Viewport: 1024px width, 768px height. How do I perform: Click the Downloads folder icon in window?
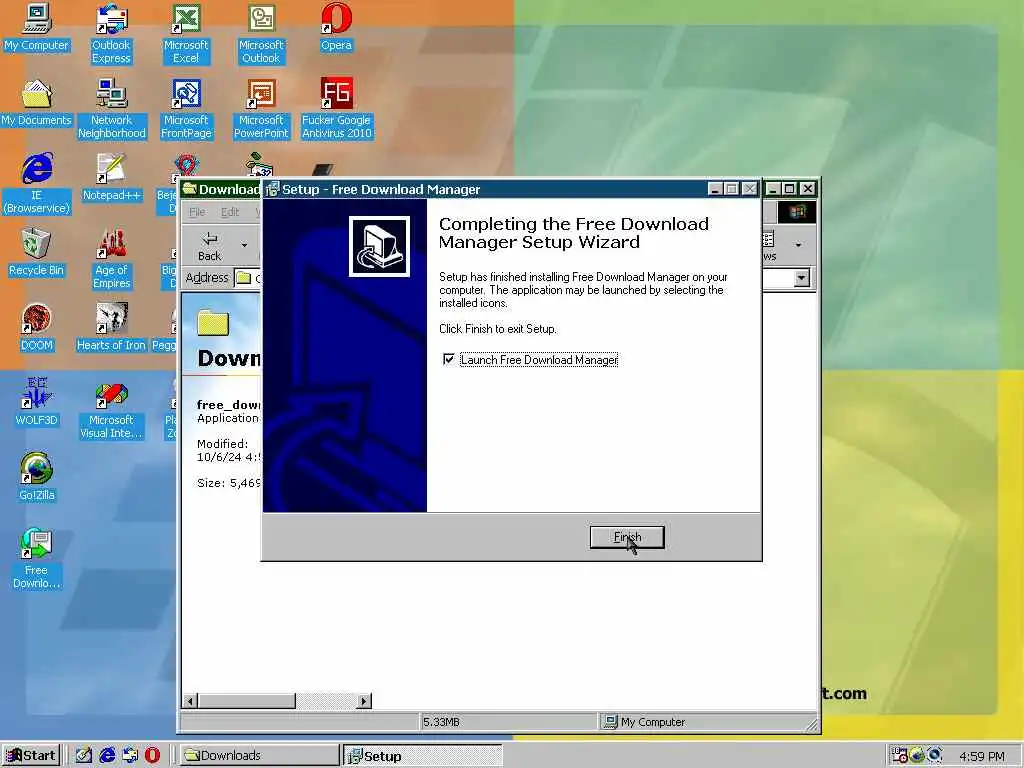(214, 323)
